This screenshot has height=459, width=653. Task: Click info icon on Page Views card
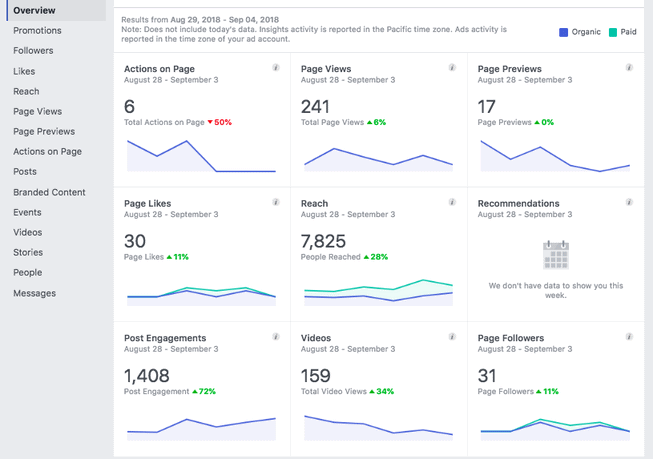452,67
